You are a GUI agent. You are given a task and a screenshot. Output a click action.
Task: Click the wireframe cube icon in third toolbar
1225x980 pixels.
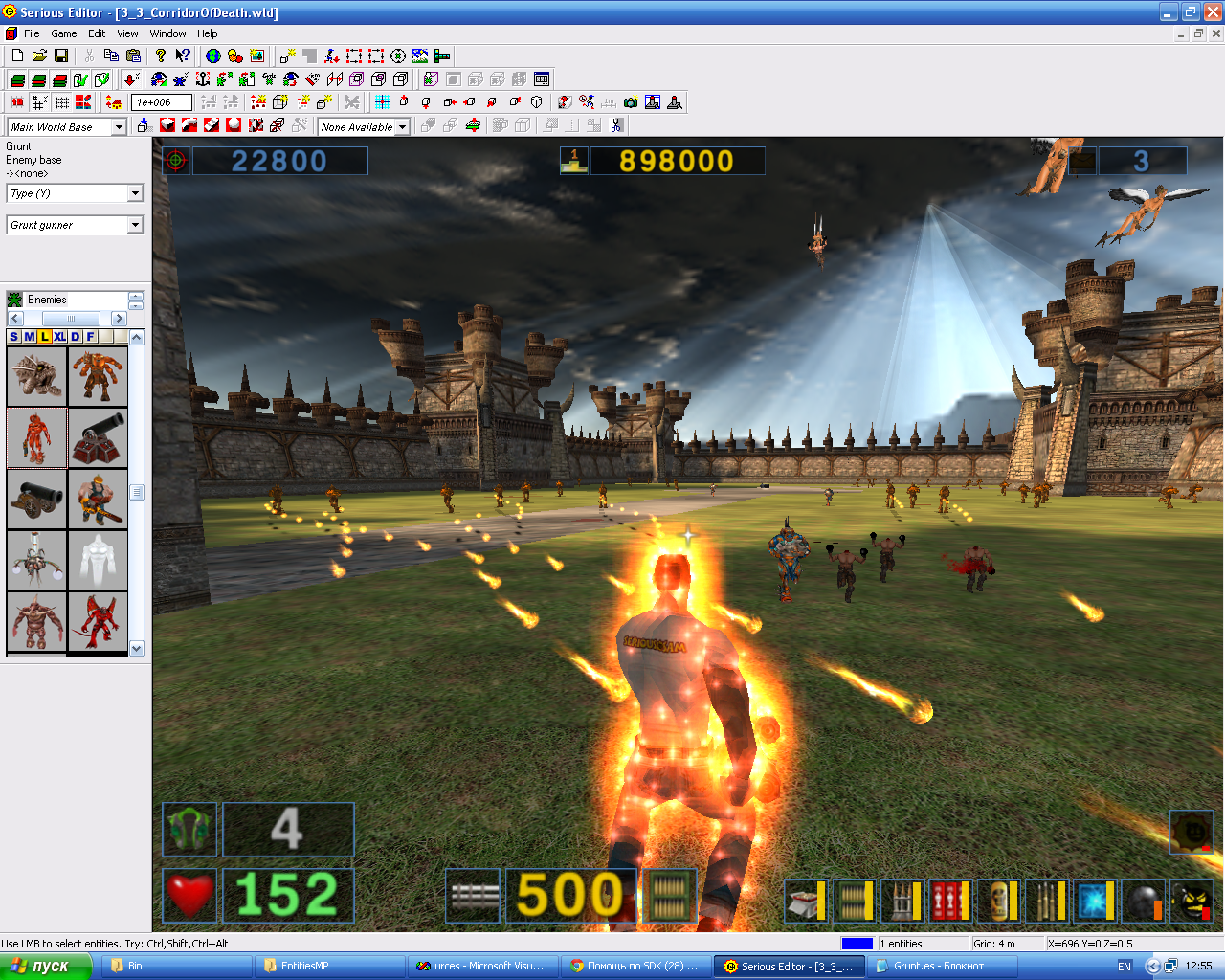(x=536, y=102)
